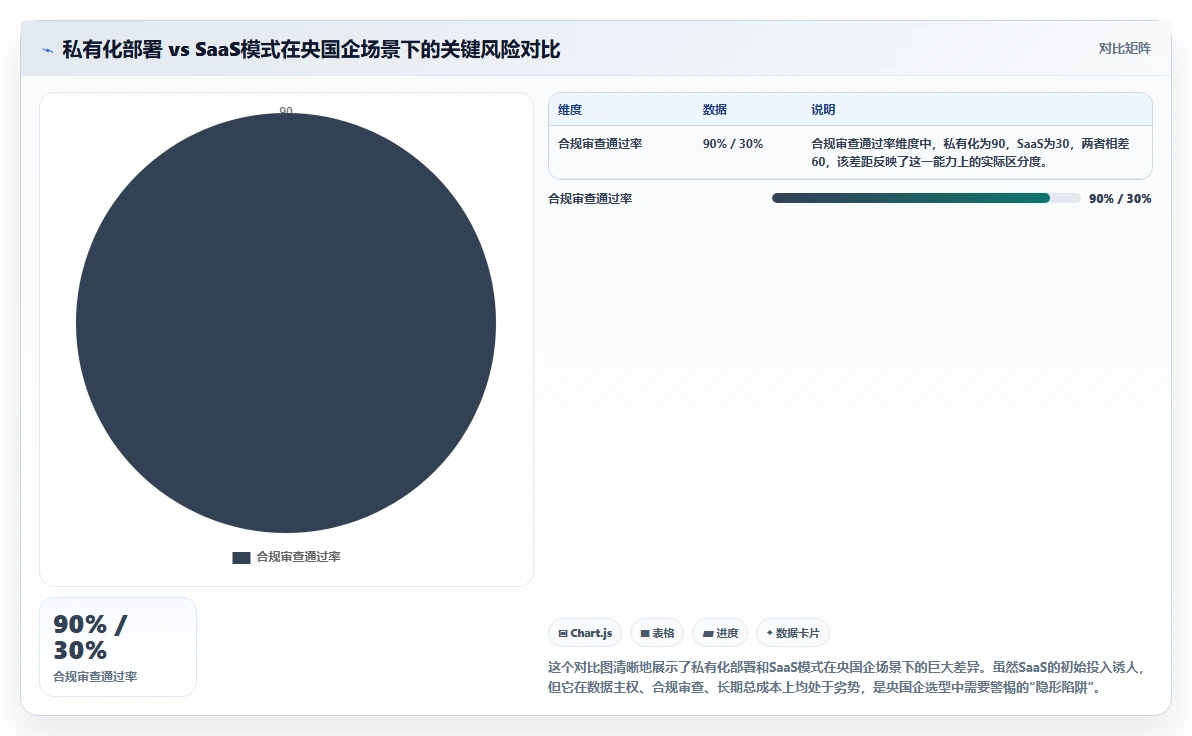Viewport: 1192px width, 736px height.
Task: Click the square icon in 表格 chip
Action: point(645,633)
